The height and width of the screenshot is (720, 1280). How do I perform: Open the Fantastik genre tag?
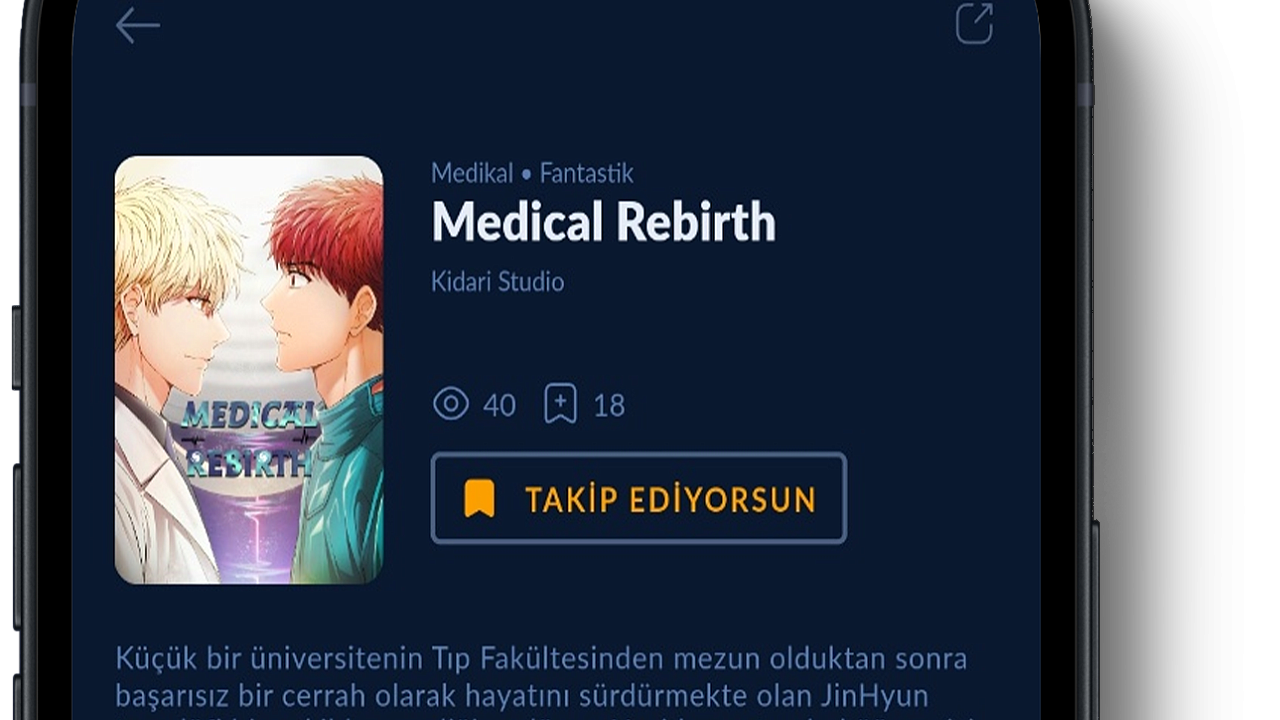click(586, 173)
